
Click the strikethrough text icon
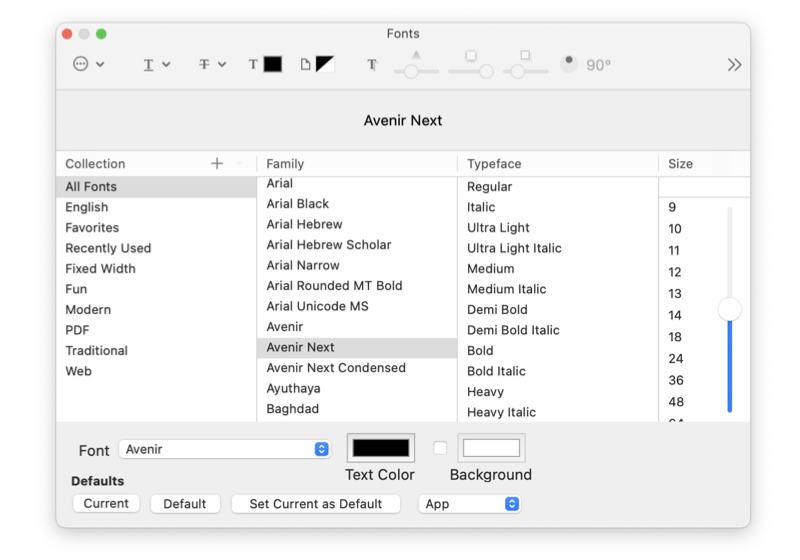point(204,64)
